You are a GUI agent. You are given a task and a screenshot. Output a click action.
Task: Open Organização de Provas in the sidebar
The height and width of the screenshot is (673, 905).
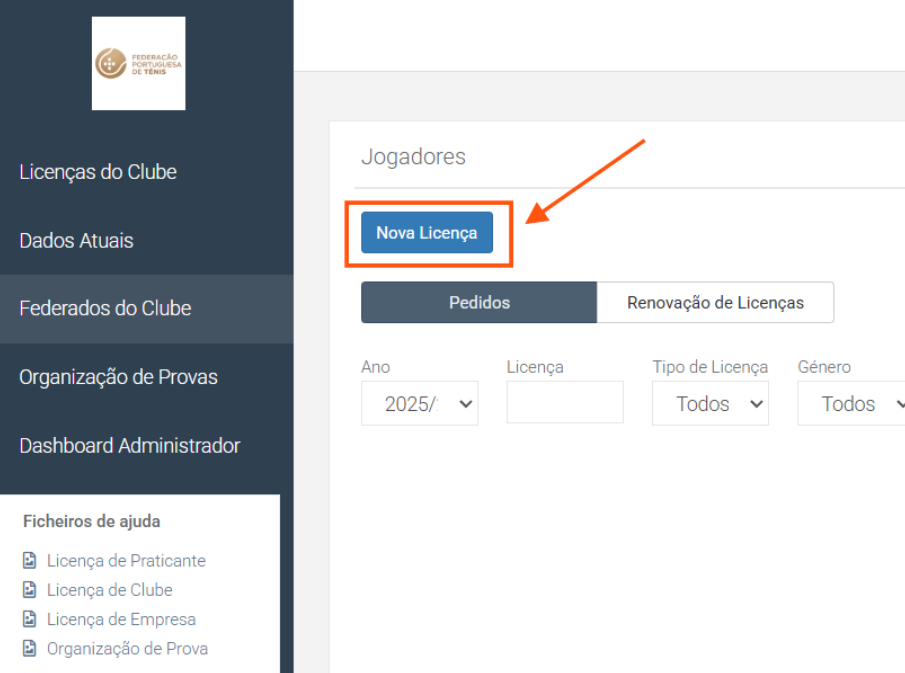118,377
